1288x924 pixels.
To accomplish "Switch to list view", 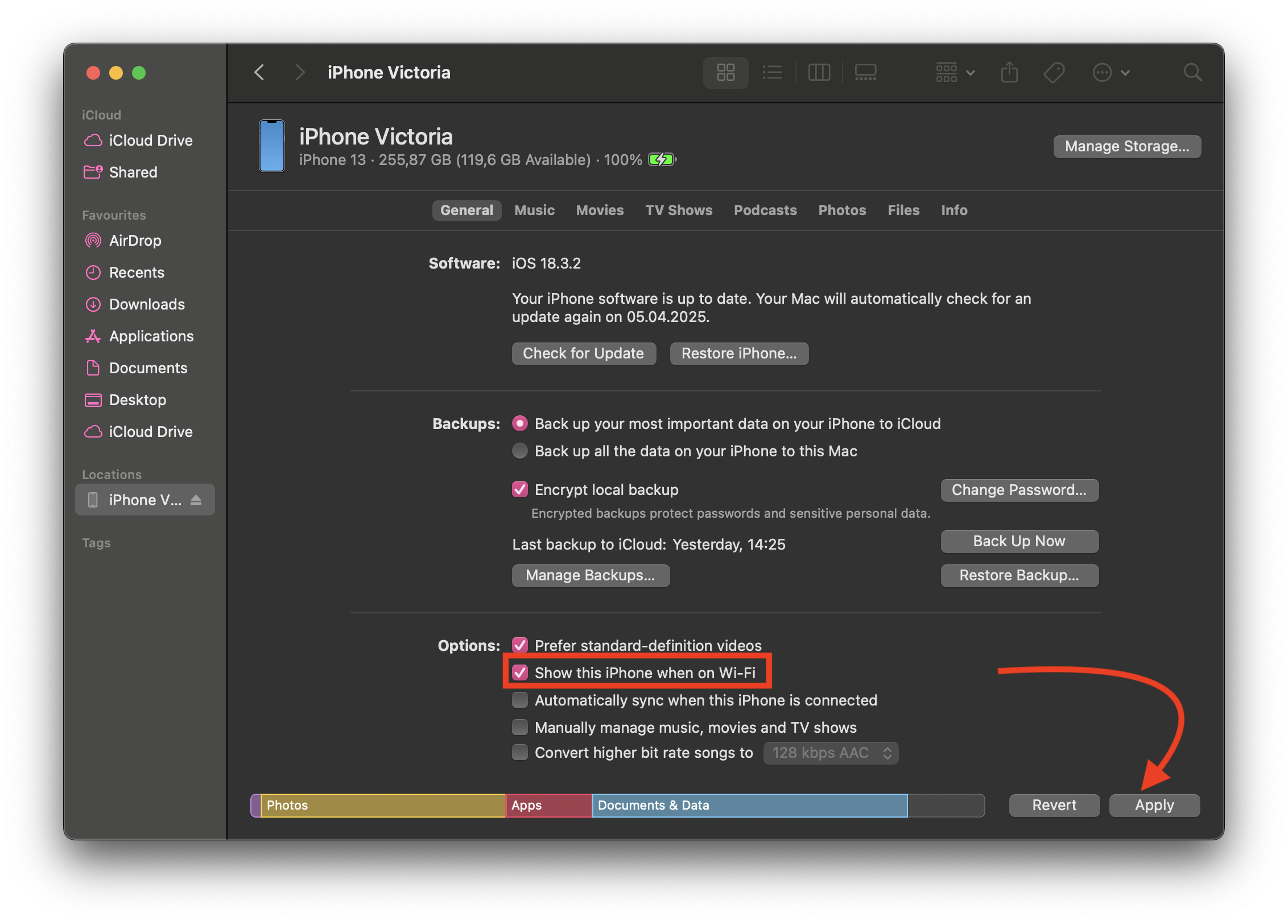I will 772,72.
